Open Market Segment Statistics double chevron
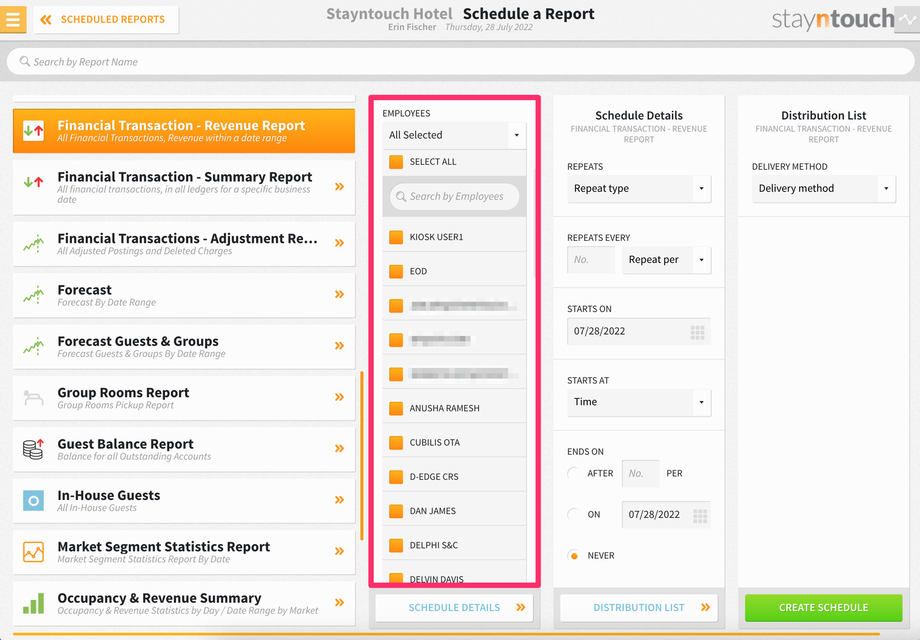The width and height of the screenshot is (920, 640). [x=339, y=551]
